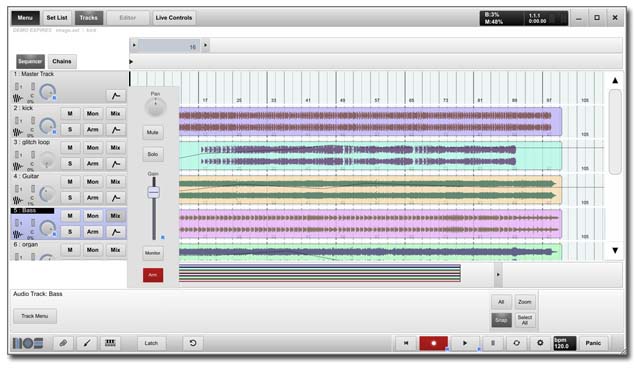Toggle Mon on Guitar track
This screenshot has width=634, height=370.
(93, 182)
